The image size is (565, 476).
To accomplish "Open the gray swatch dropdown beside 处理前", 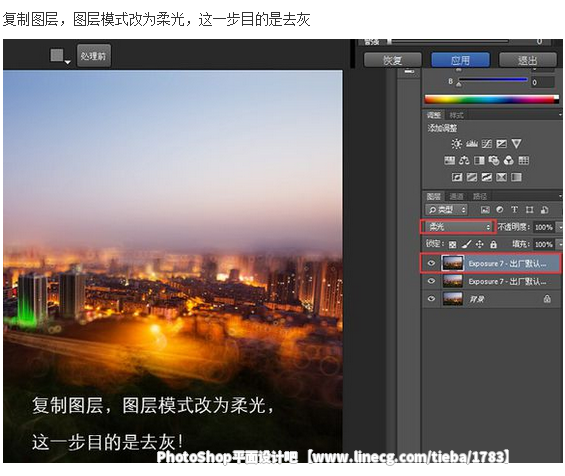I will point(60,56).
